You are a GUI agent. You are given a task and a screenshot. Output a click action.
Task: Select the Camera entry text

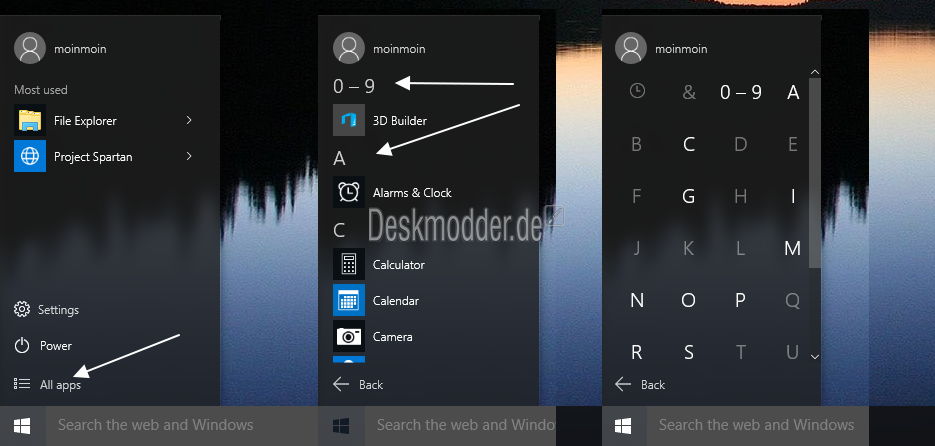[392, 336]
